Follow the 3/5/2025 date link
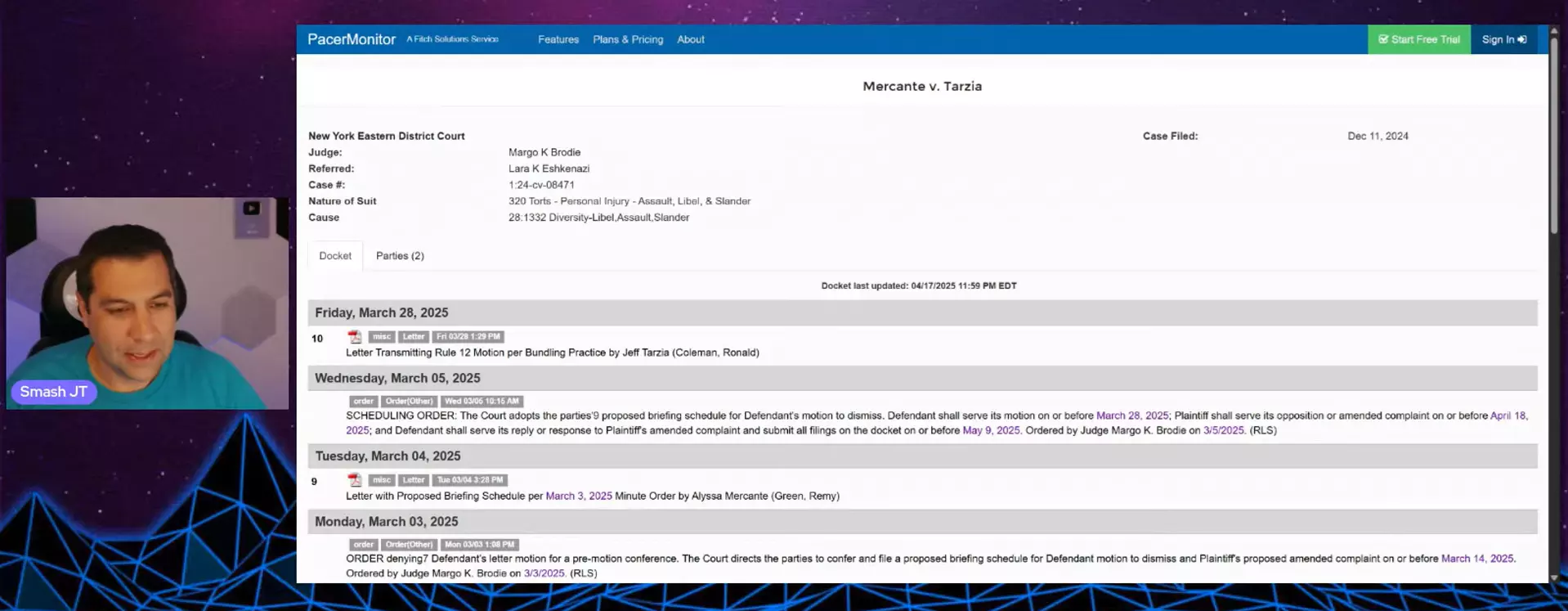 pyautogui.click(x=1224, y=430)
